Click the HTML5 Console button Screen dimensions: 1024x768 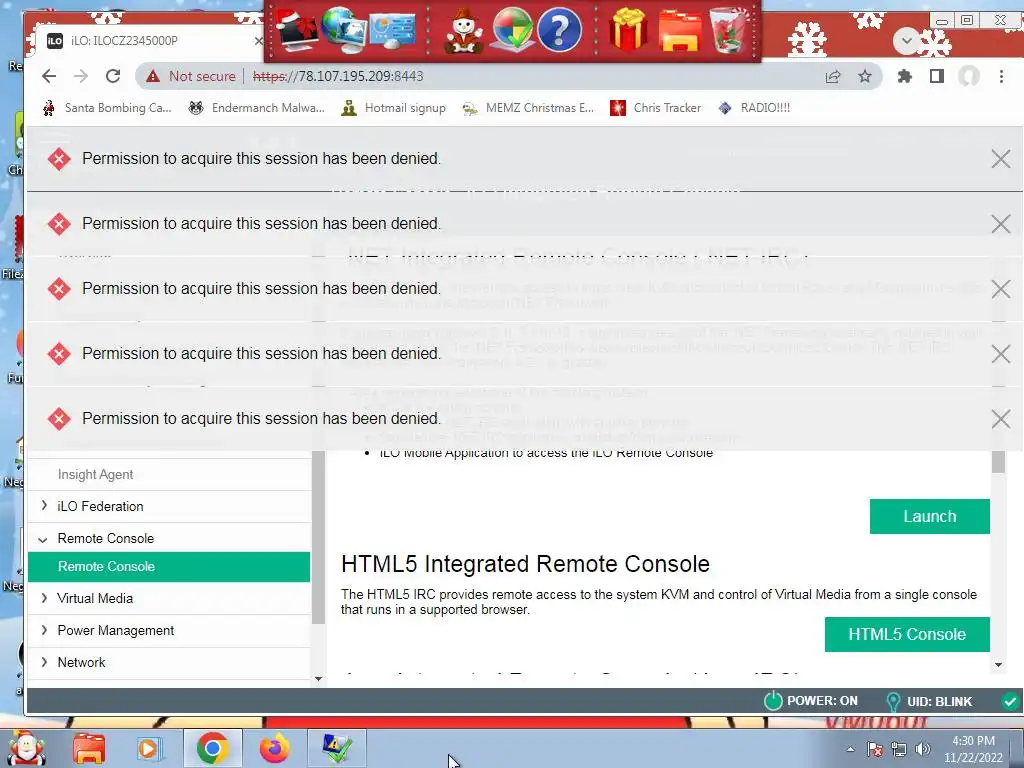906,634
